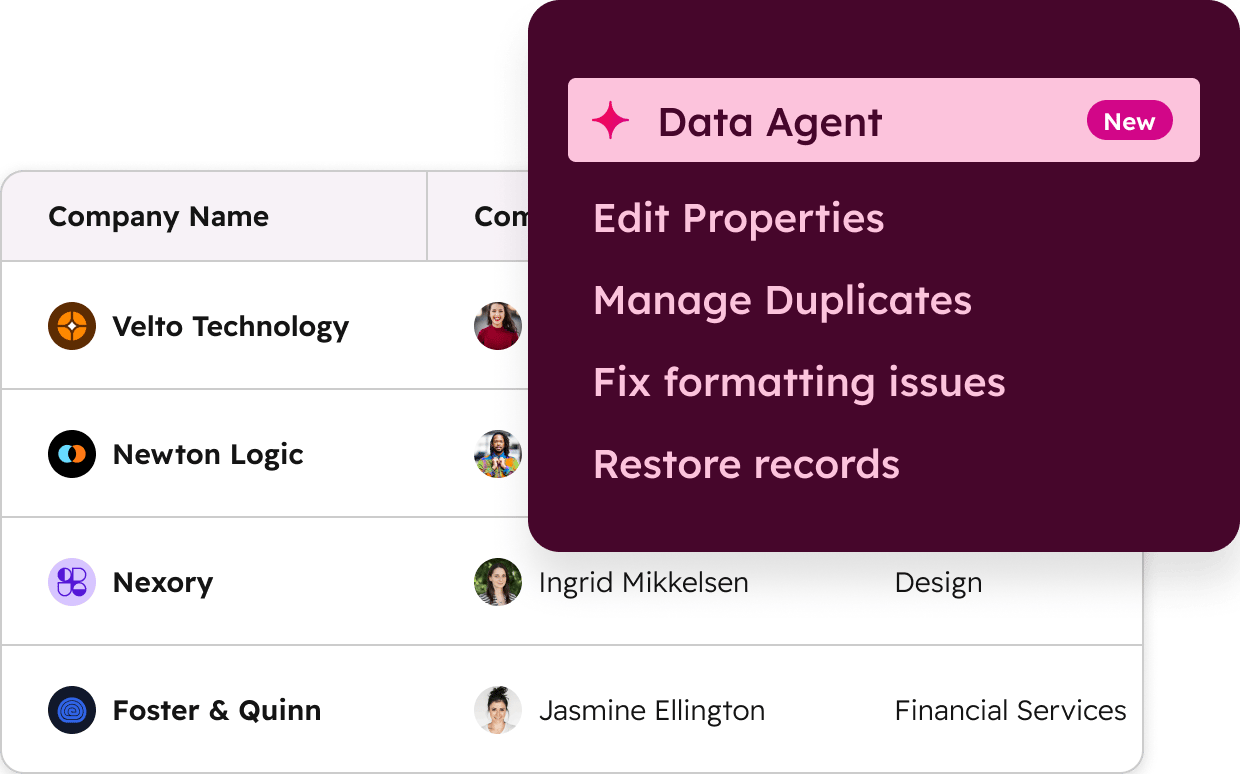Select the avatar next to Newton Logic
The width and height of the screenshot is (1240, 774).
click(497, 454)
